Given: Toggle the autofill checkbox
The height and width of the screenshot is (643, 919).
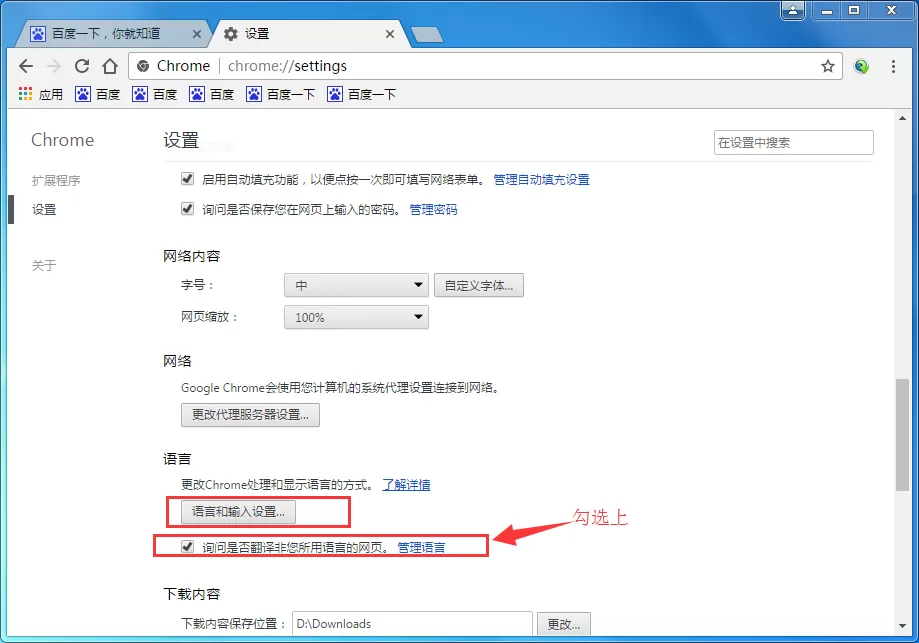Looking at the screenshot, I should (x=187, y=178).
